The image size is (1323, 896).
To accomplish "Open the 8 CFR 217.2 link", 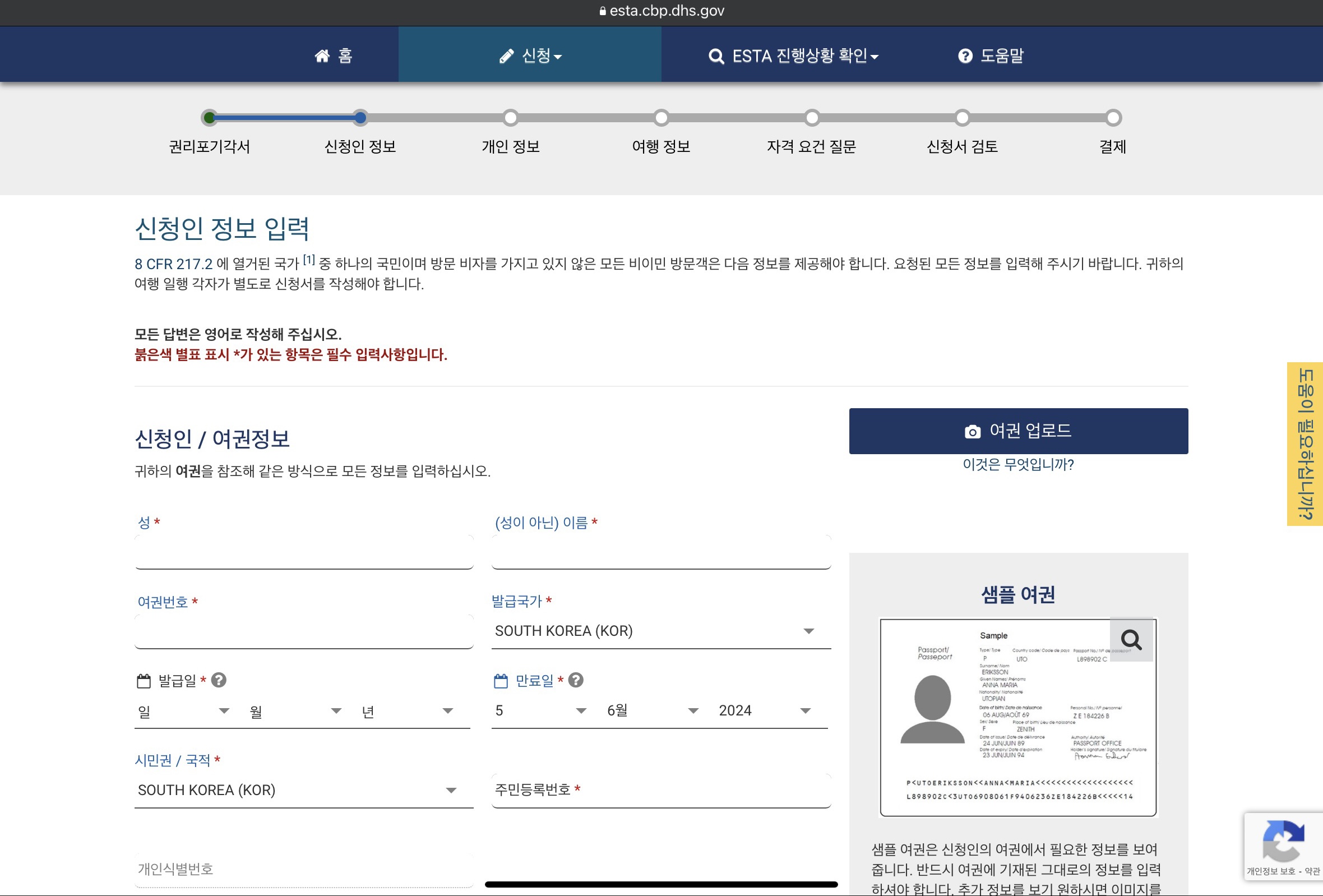I will [173, 264].
